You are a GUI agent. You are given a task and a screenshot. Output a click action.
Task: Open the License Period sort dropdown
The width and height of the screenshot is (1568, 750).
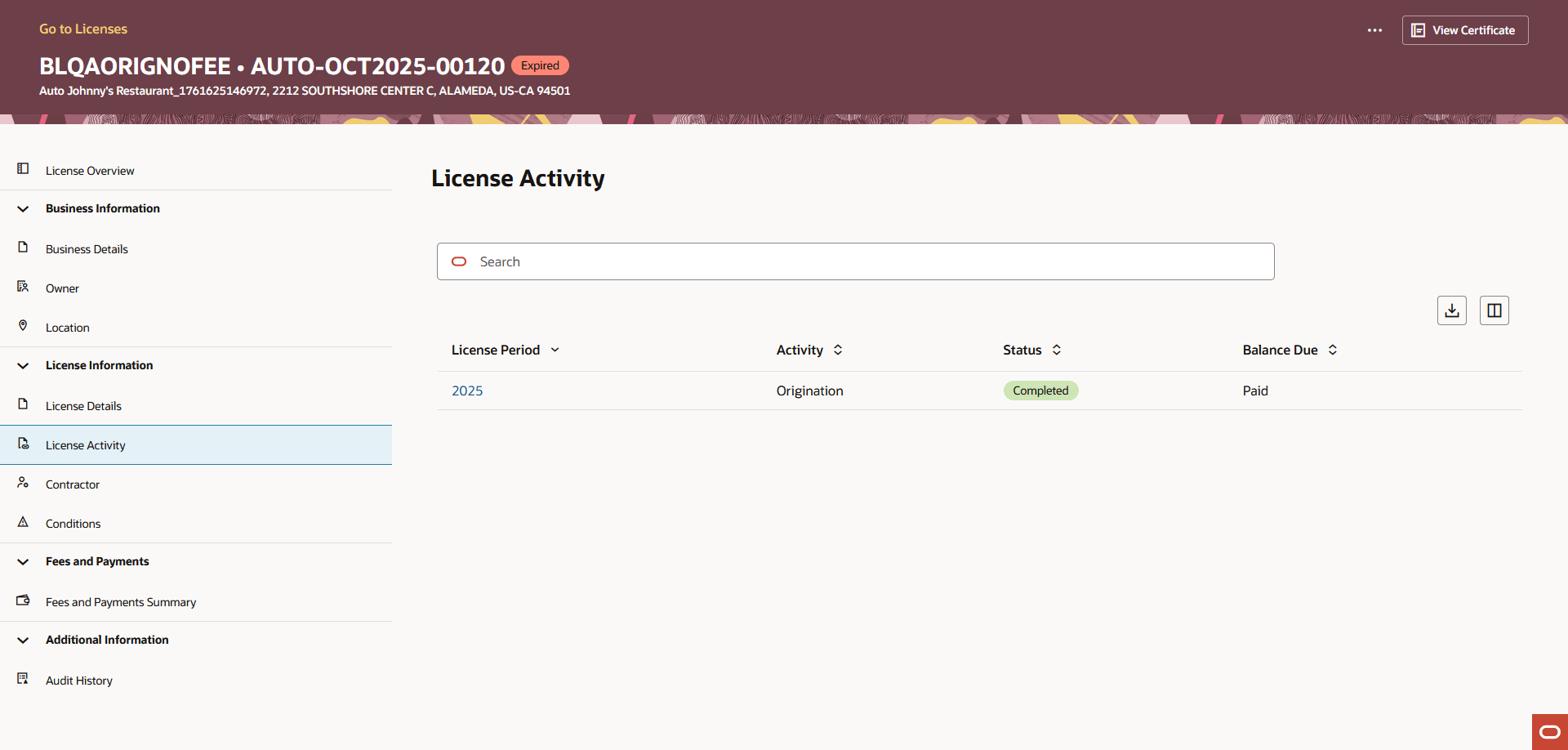(555, 350)
